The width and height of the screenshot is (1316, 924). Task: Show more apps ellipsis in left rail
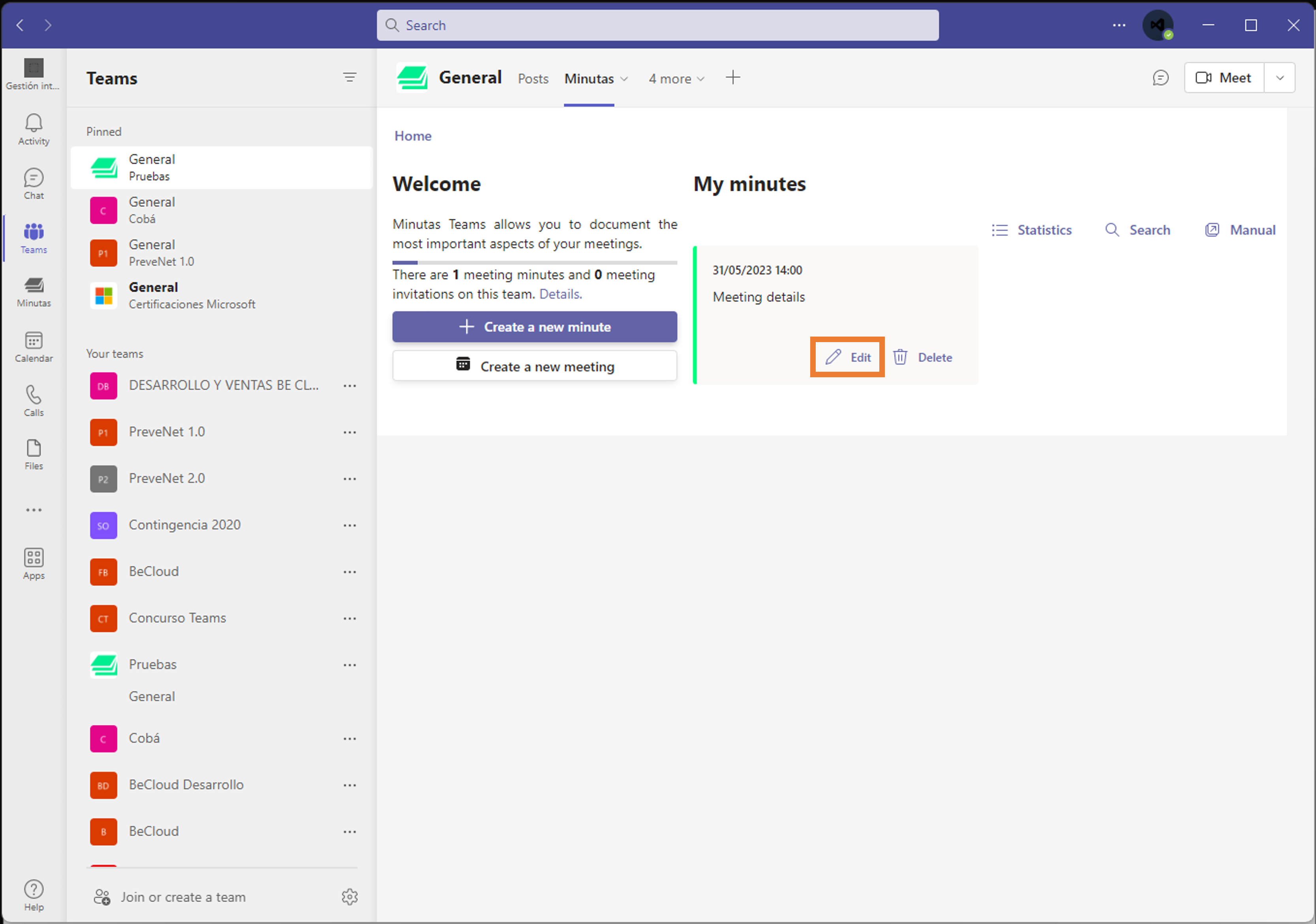tap(33, 510)
